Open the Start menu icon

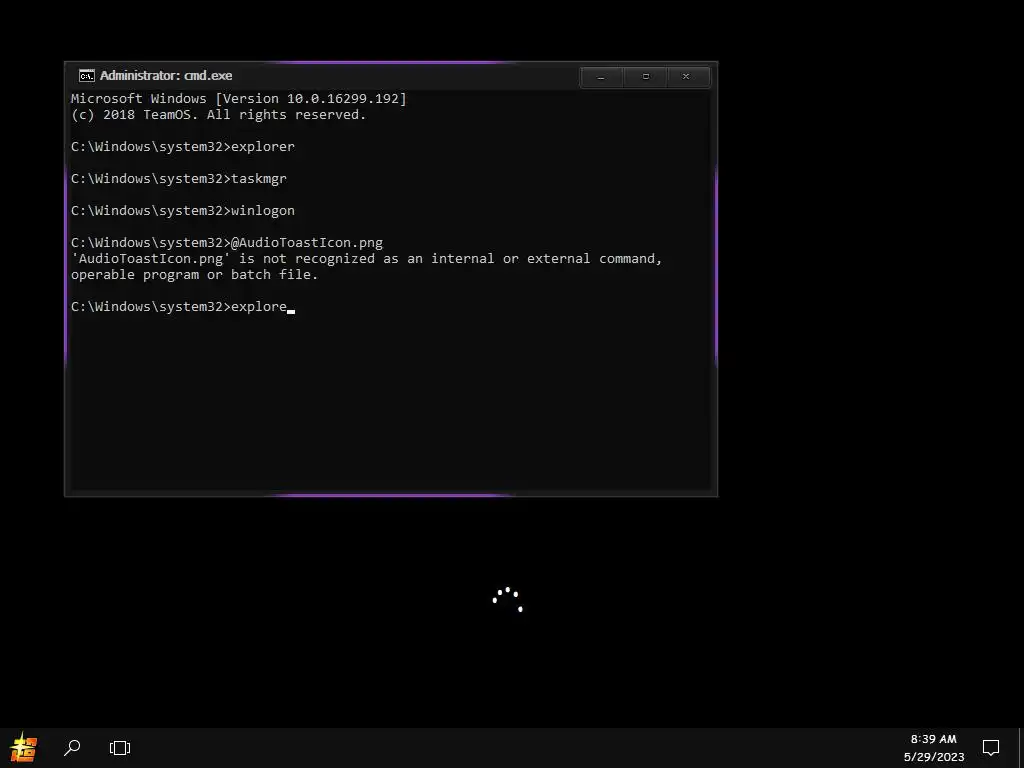point(24,747)
